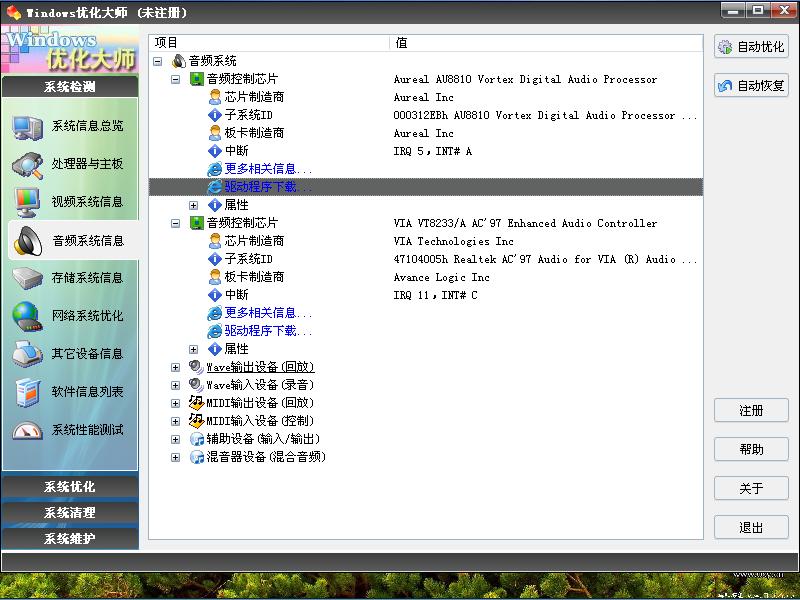Switch to 系统清理 section
Image resolution: width=800 pixels, height=600 pixels.
[70, 512]
